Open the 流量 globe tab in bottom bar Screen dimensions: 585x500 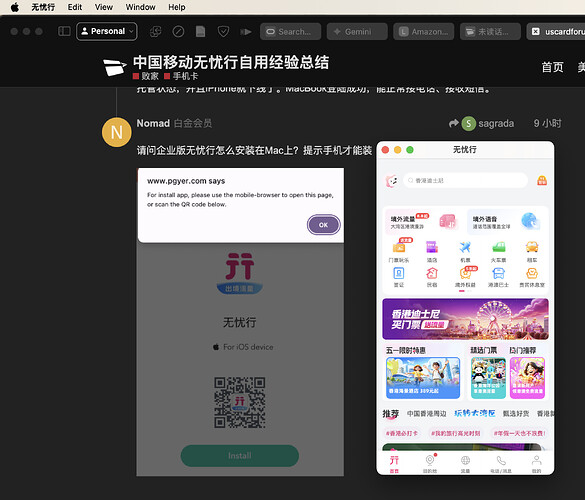[465, 464]
